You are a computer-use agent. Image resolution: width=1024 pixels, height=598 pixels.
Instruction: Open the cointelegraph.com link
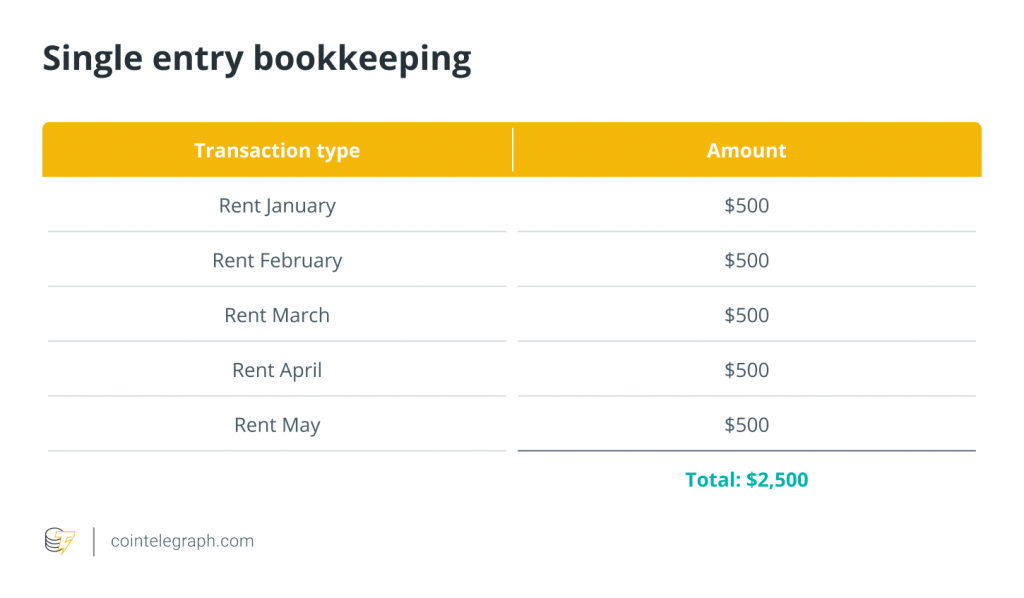pyautogui.click(x=182, y=541)
